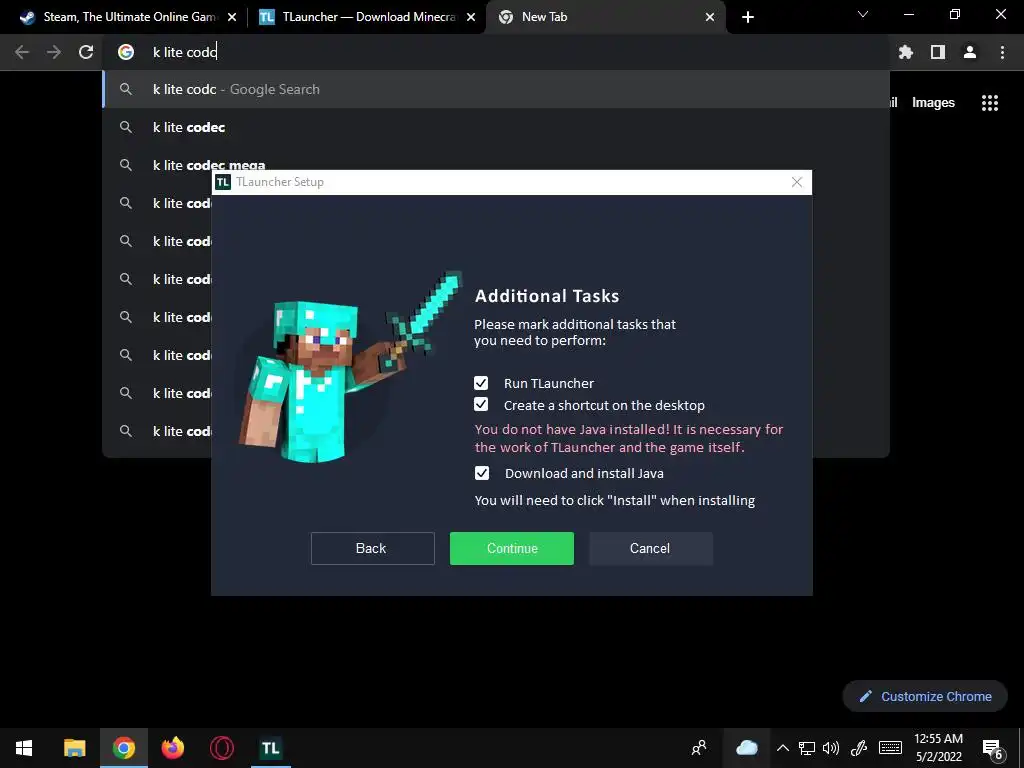Screen dimensions: 1024x768
Task: Open Google Images link
Action: pos(933,103)
